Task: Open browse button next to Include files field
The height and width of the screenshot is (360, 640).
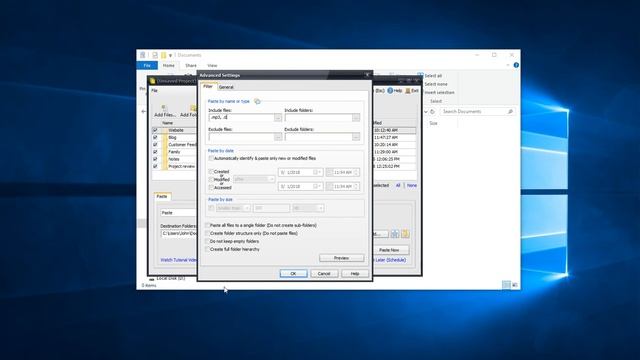Action: point(278,118)
